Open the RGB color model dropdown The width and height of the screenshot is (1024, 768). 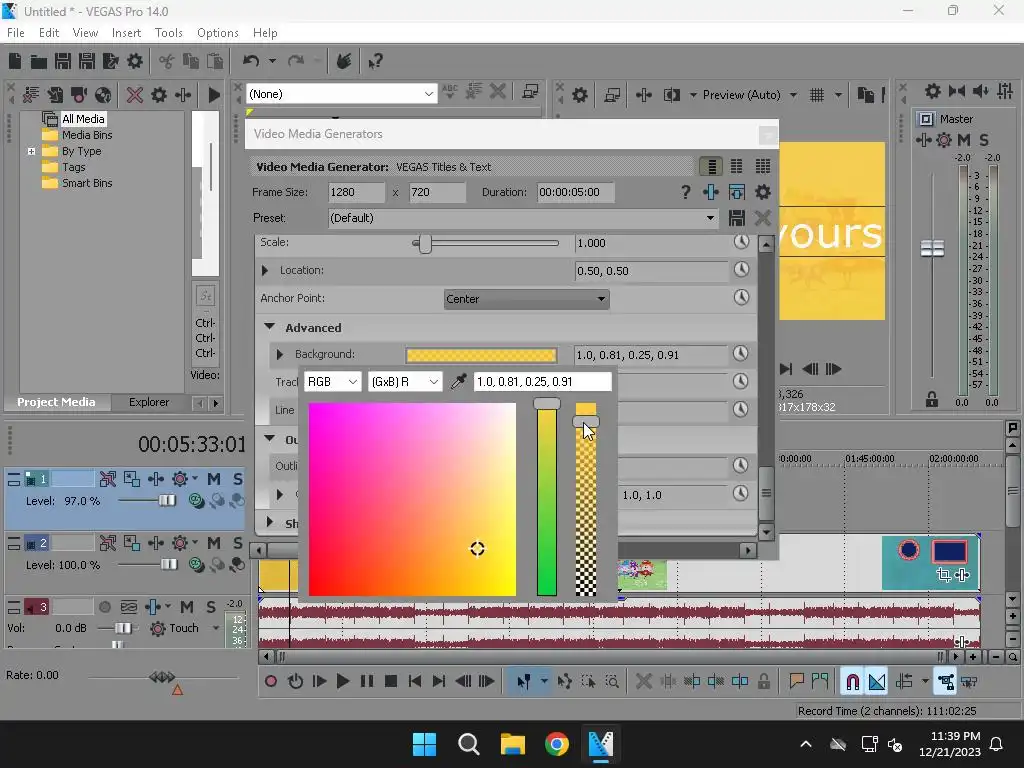point(332,381)
